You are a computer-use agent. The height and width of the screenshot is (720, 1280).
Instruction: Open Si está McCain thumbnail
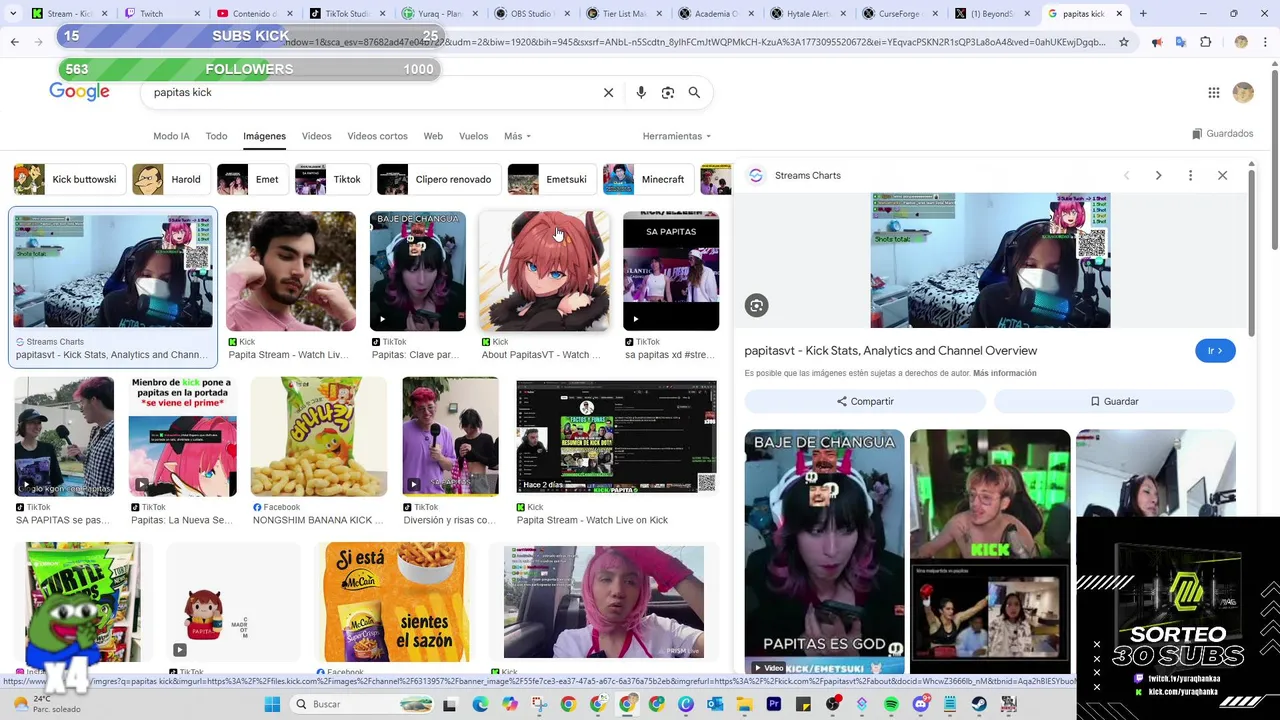pyautogui.click(x=395, y=603)
